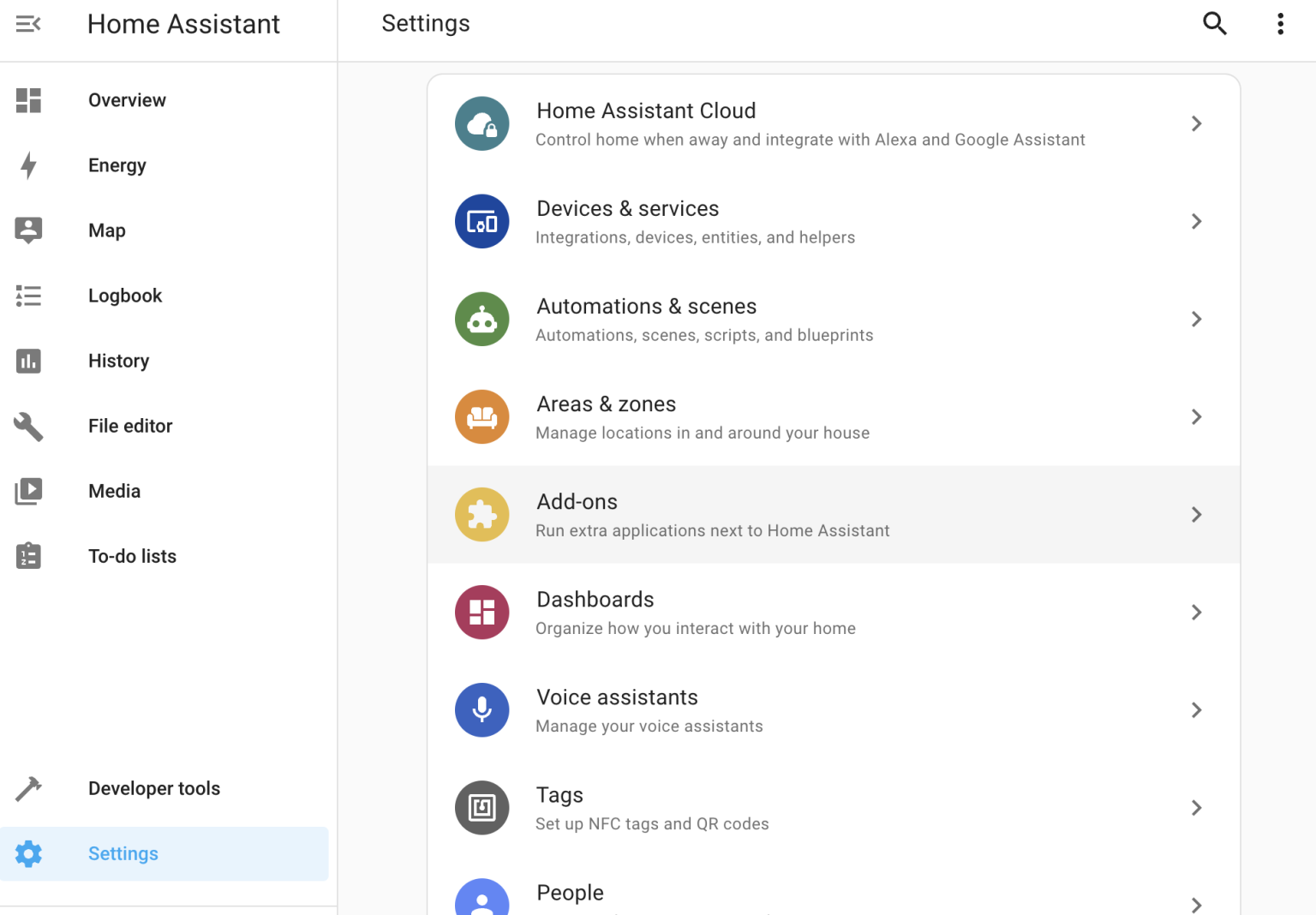This screenshot has width=1316, height=915.
Task: Click the To-do lists clipboard icon
Action: [x=28, y=556]
